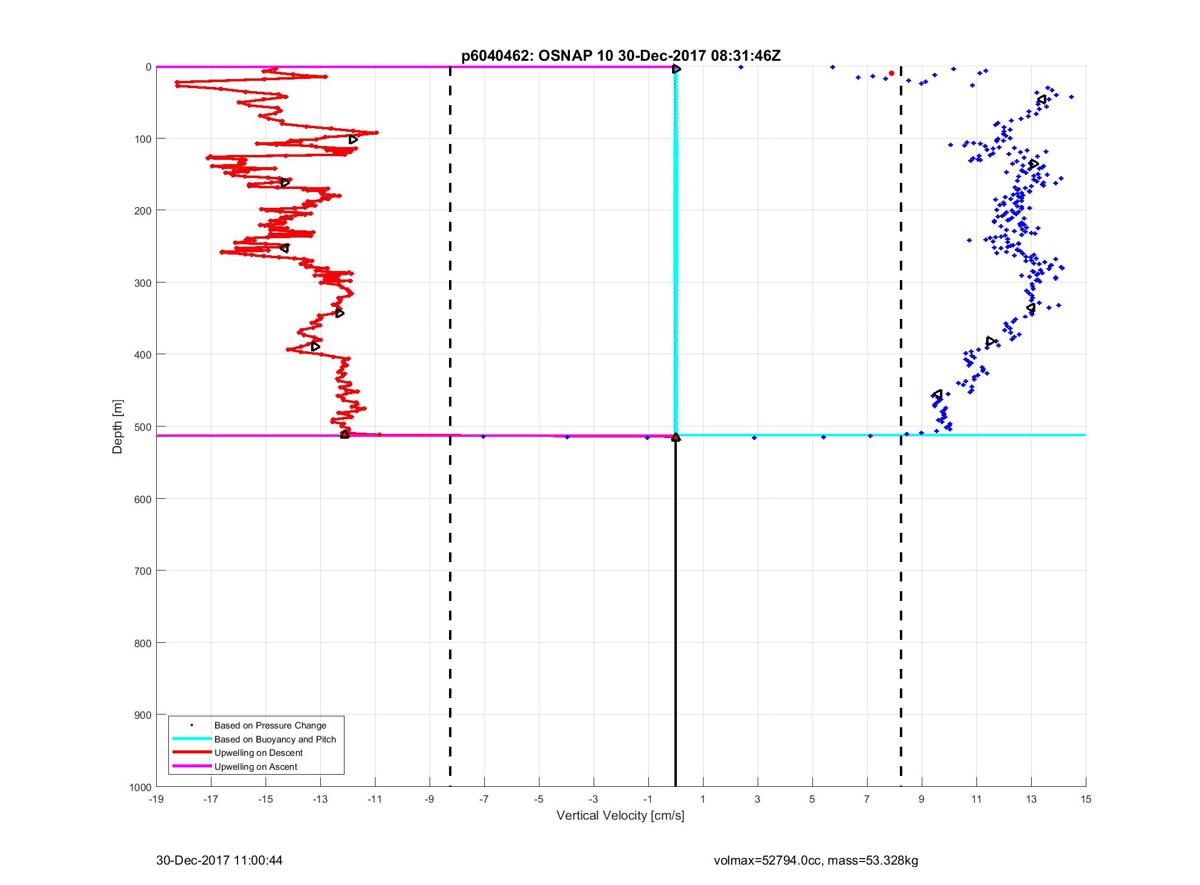Screen dimensions: 1200x885
Task: Click the x-axis tick label '5'
Action: (x=812, y=799)
